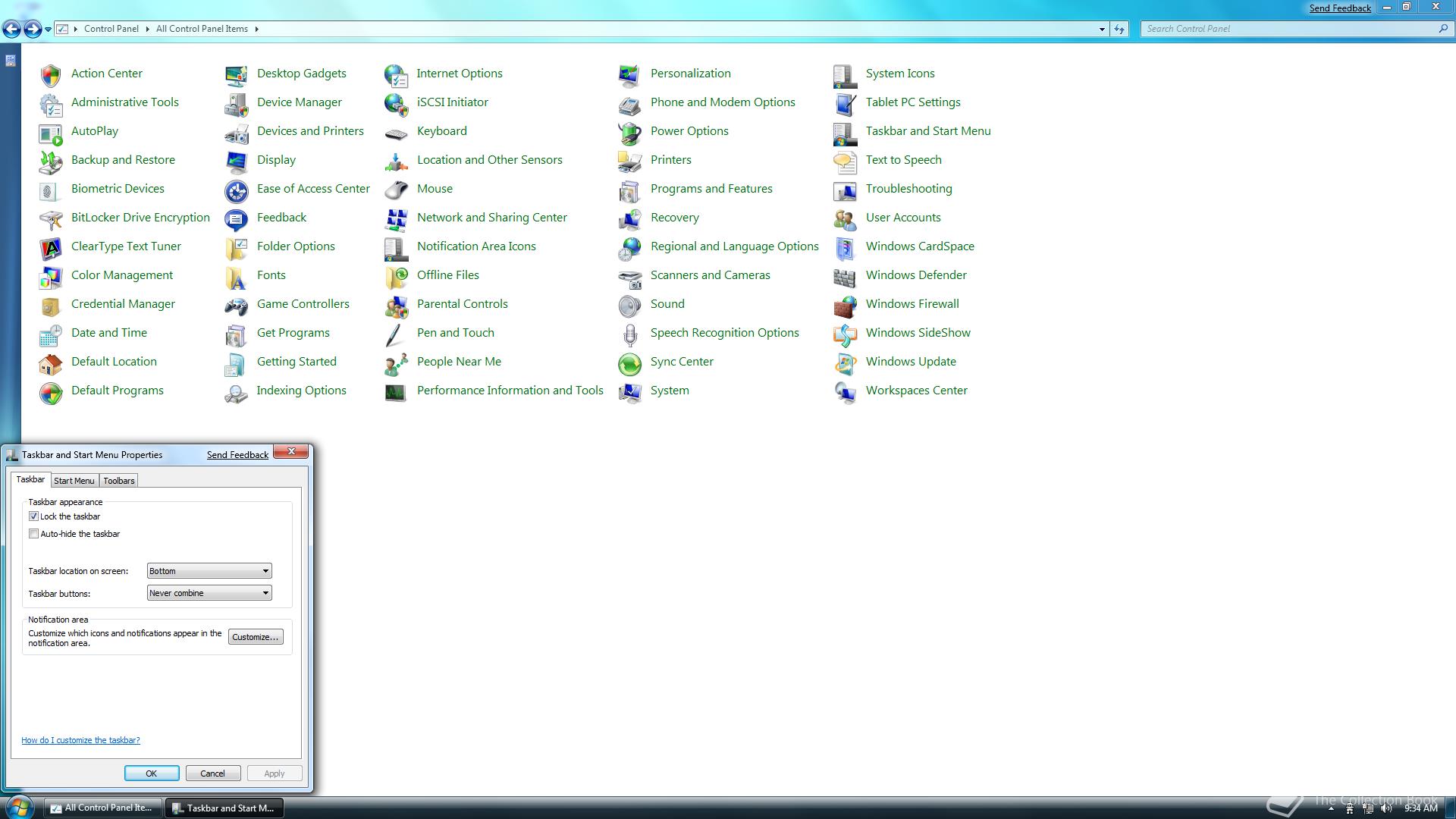The image size is (1456, 819).
Task: Open the Network and Sharing Center icon
Action: point(396,218)
